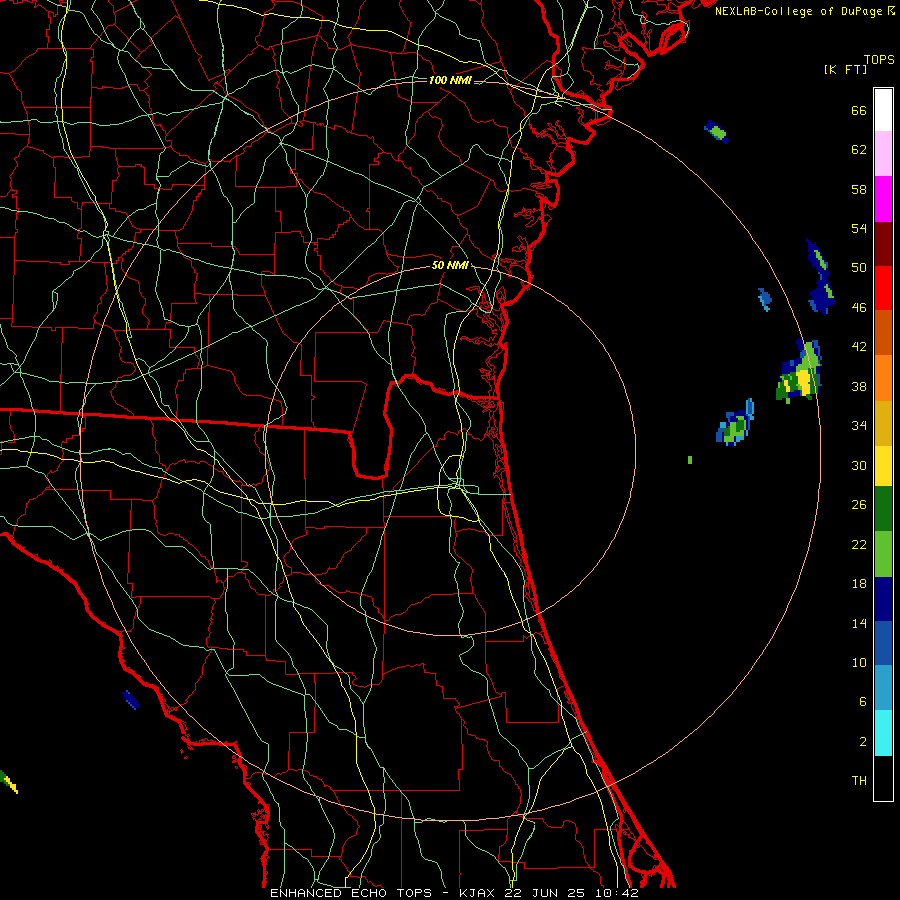This screenshot has height=900, width=900.
Task: Select the 18 legend value
Action: [859, 584]
